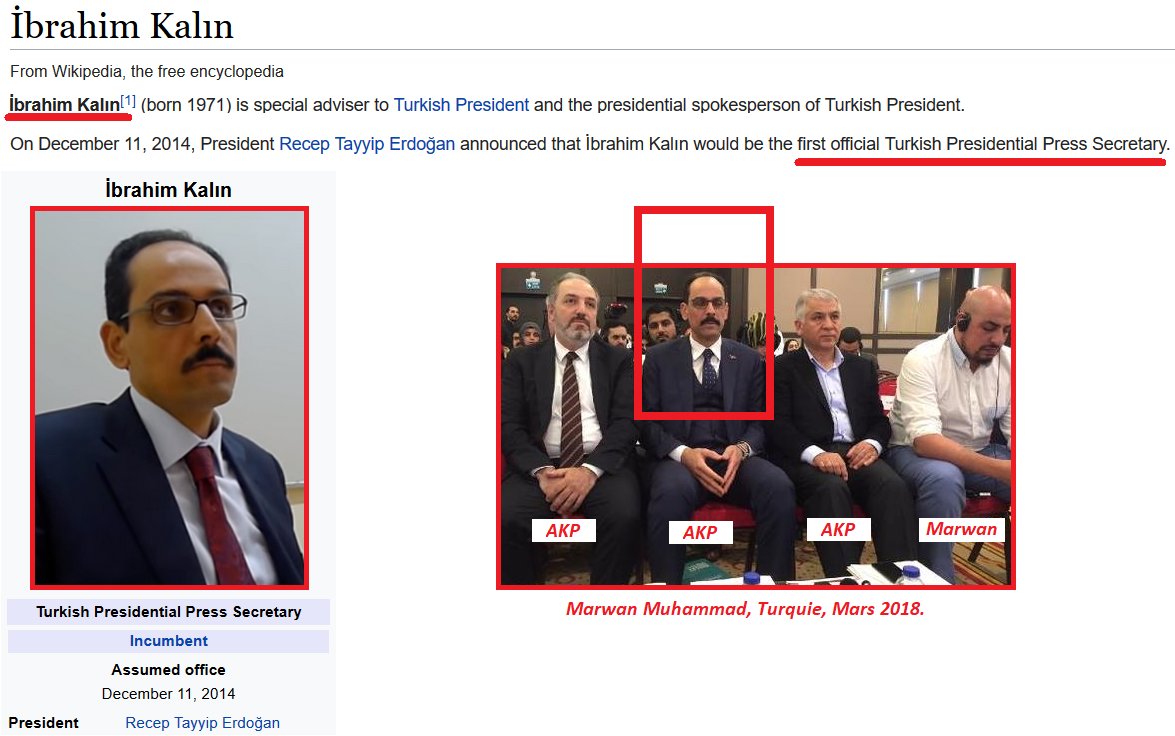The width and height of the screenshot is (1175, 736).
Task: Click the Assumed office label
Action: click(x=169, y=669)
